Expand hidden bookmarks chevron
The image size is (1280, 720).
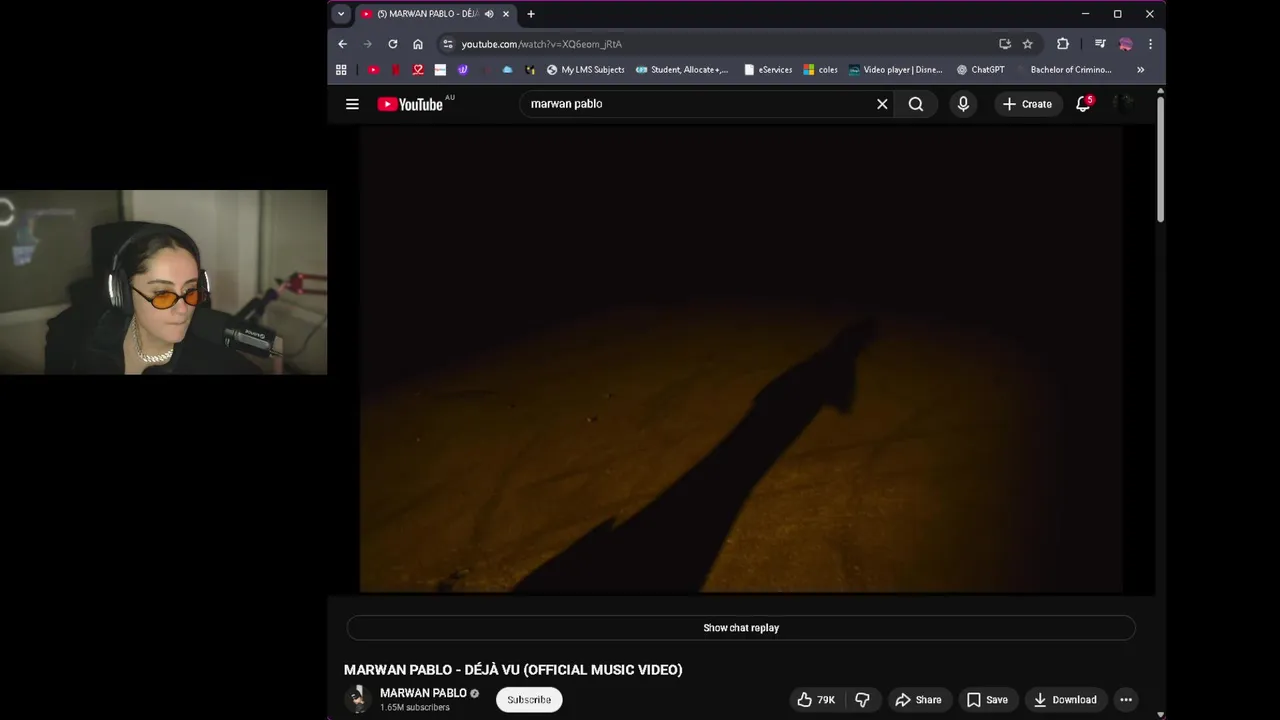[1140, 70]
